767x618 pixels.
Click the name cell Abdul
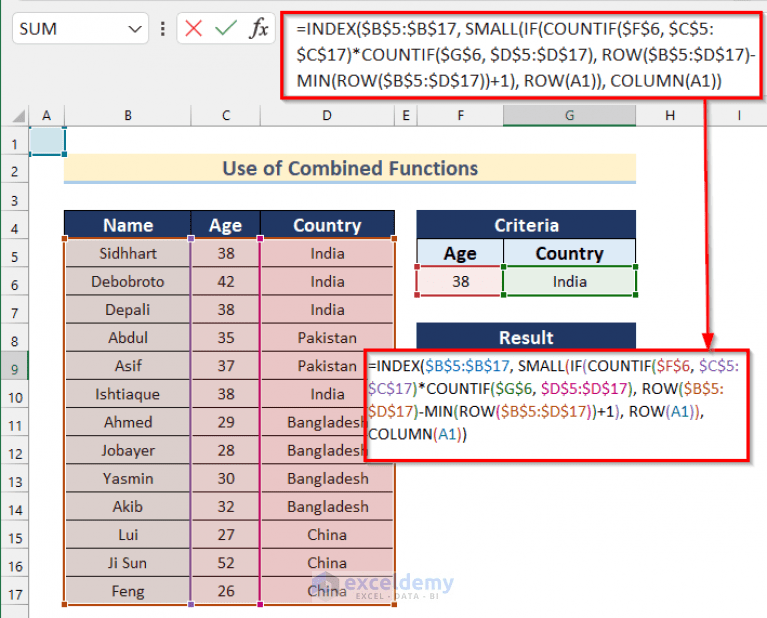128,338
